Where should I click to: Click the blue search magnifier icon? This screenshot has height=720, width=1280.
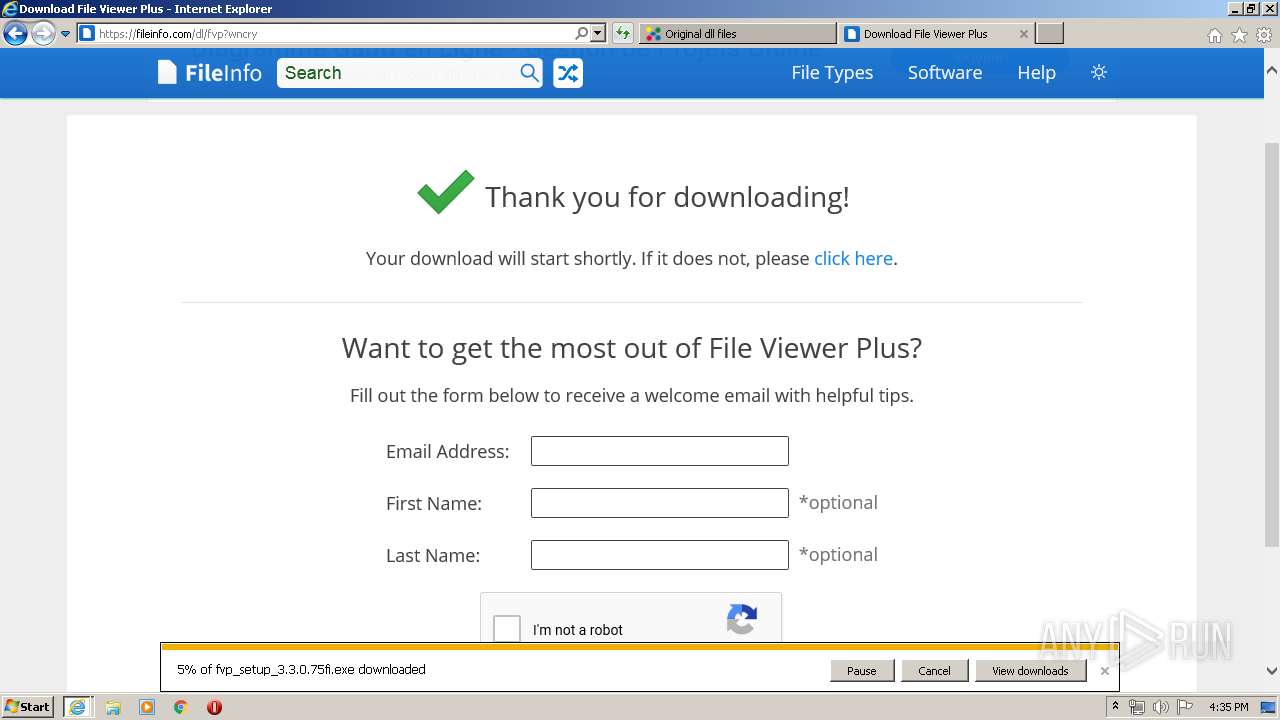tap(530, 73)
